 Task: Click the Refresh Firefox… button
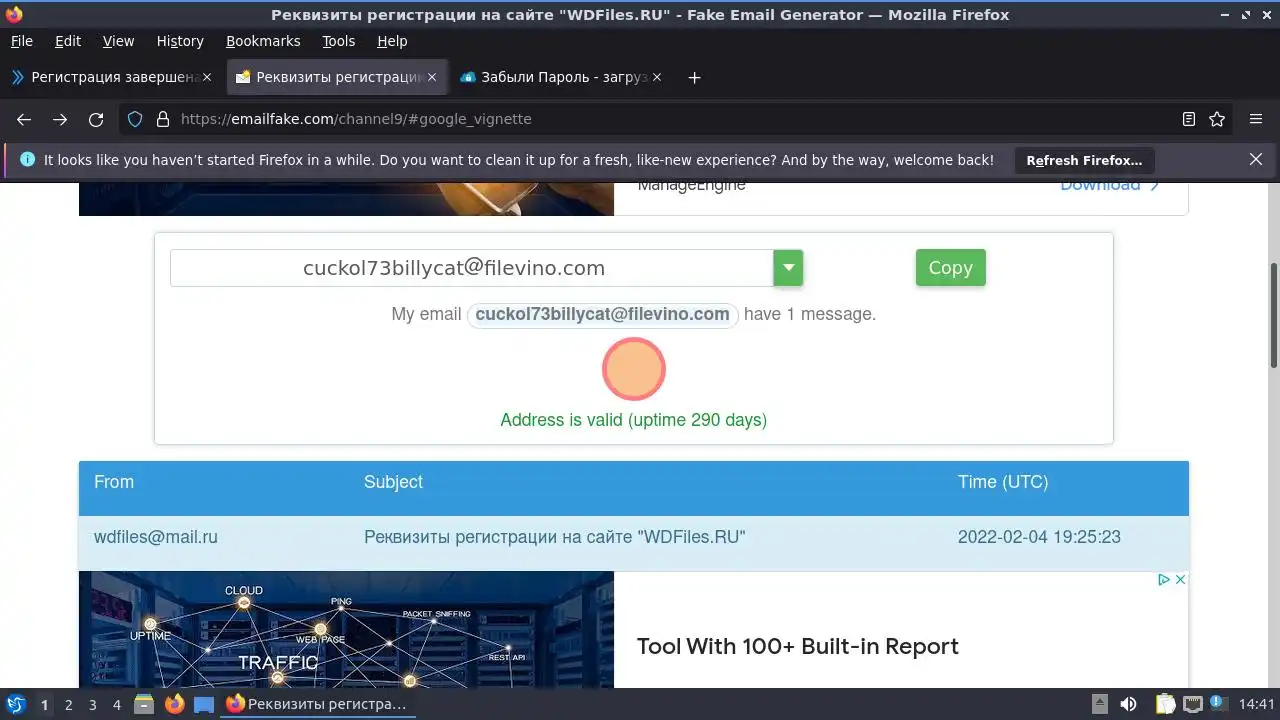click(x=1084, y=160)
